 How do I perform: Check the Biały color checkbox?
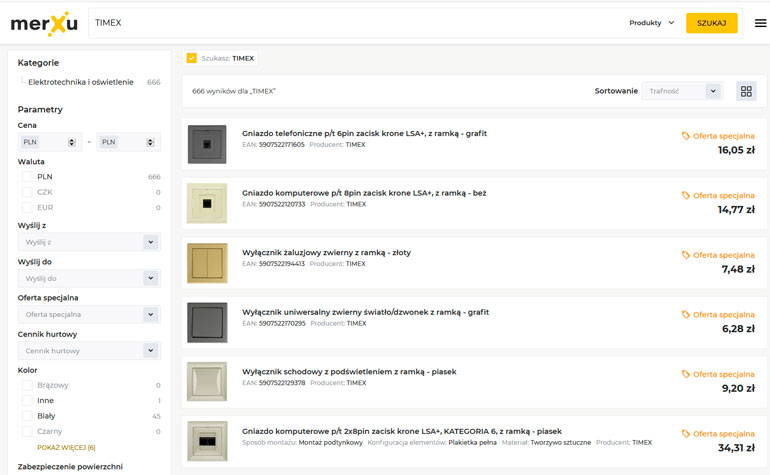coord(28,416)
